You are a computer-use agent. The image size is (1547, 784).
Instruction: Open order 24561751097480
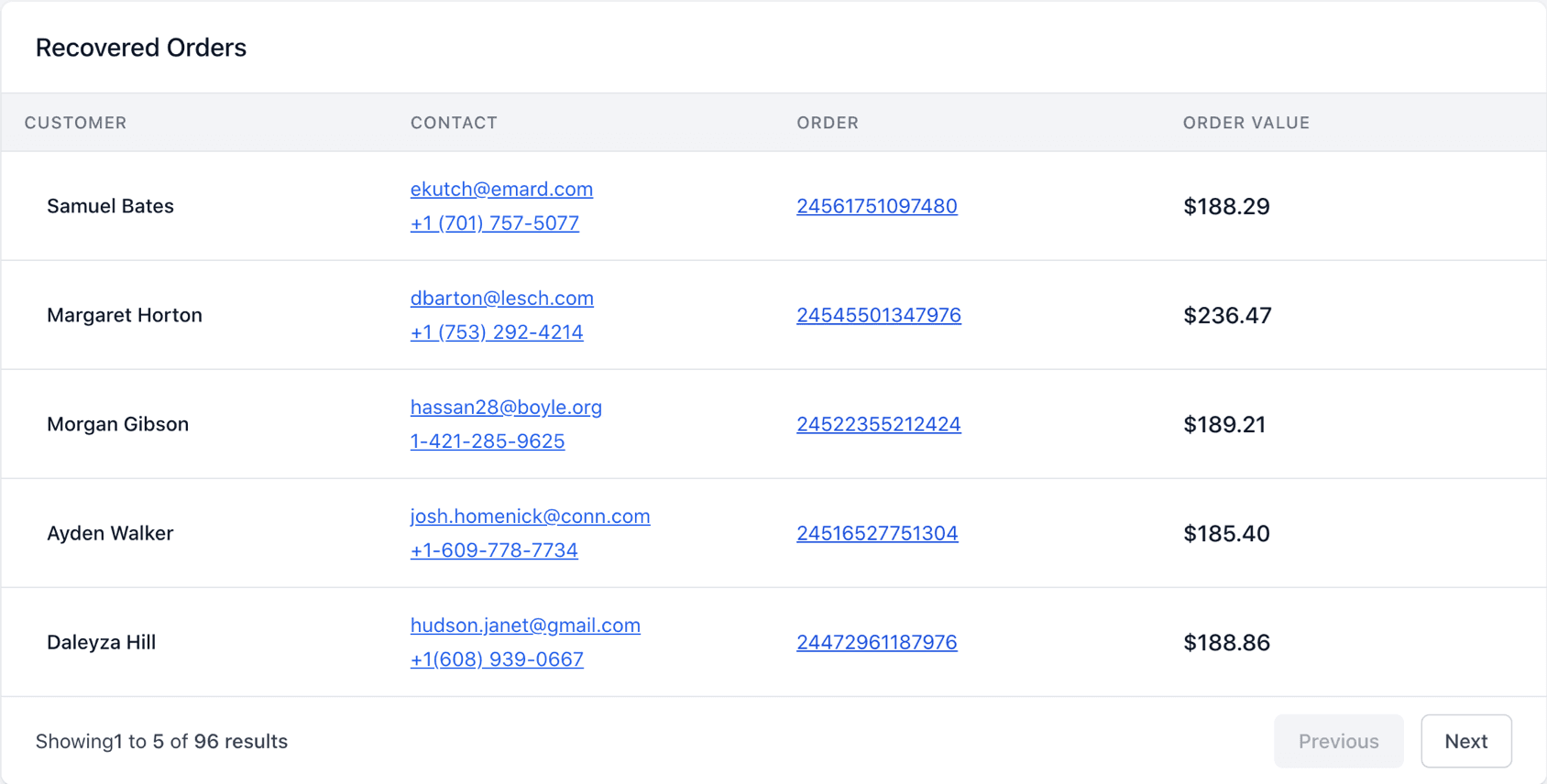pos(877,206)
